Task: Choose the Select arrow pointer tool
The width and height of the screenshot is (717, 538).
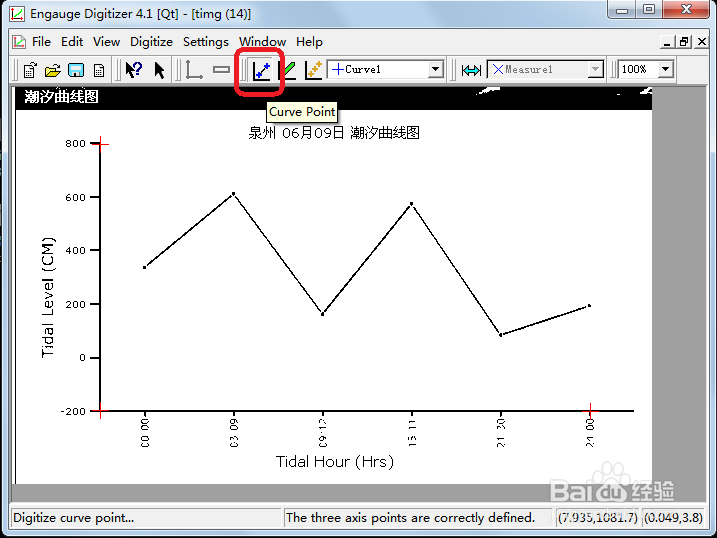Action: coord(159,70)
